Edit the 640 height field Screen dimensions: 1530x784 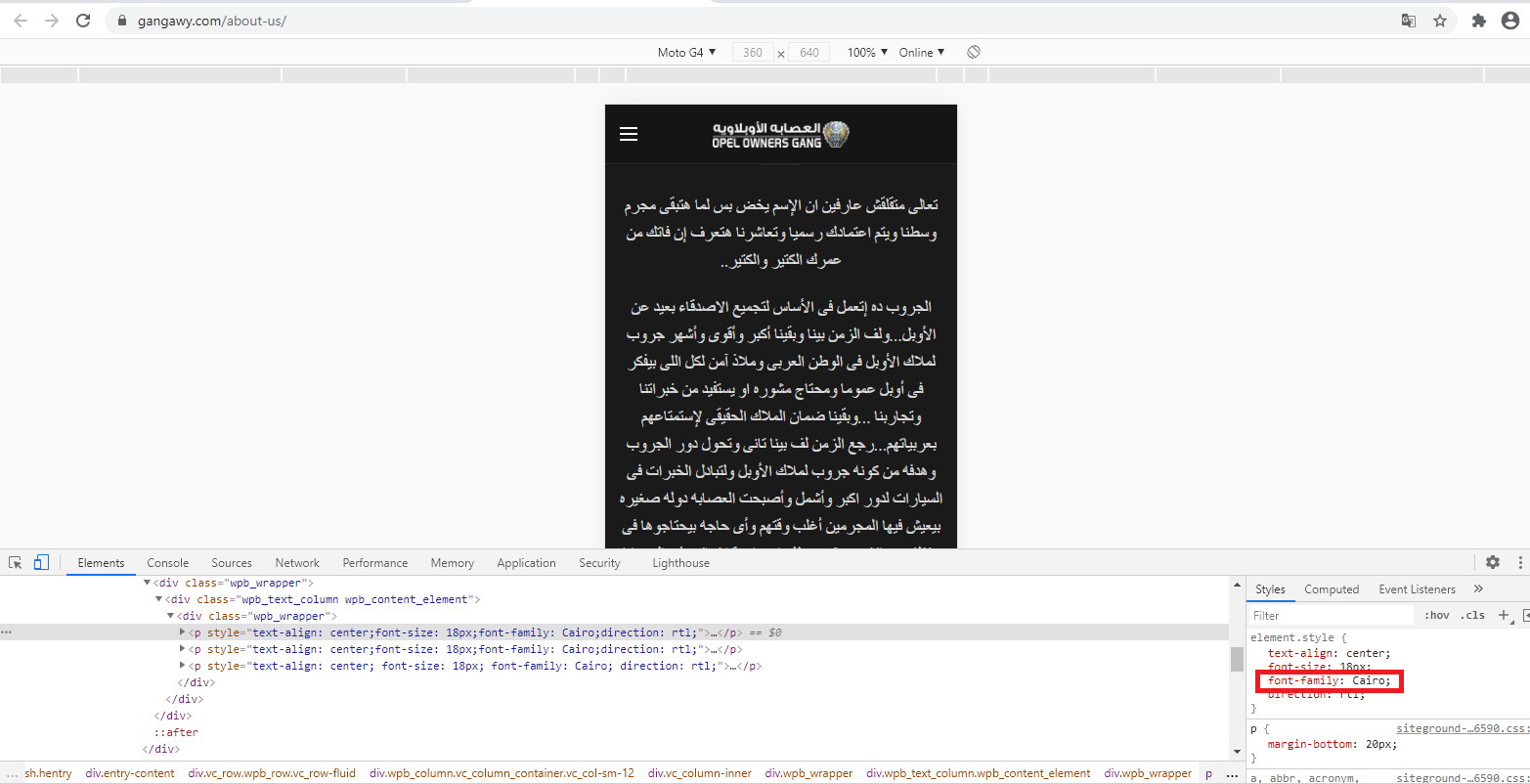click(x=809, y=53)
